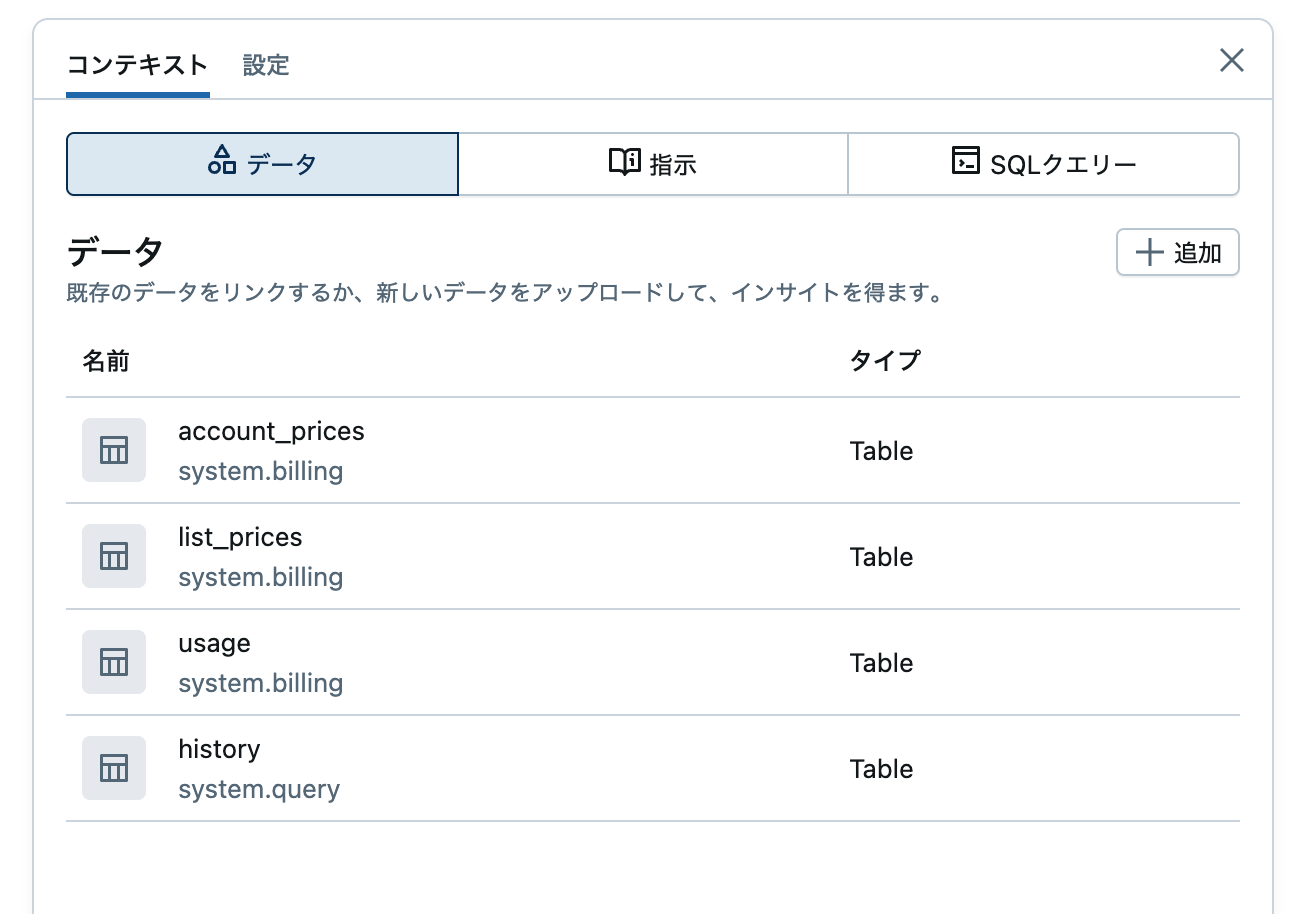Click the table icon next to list_prices
1290x914 pixels.
[113, 556]
